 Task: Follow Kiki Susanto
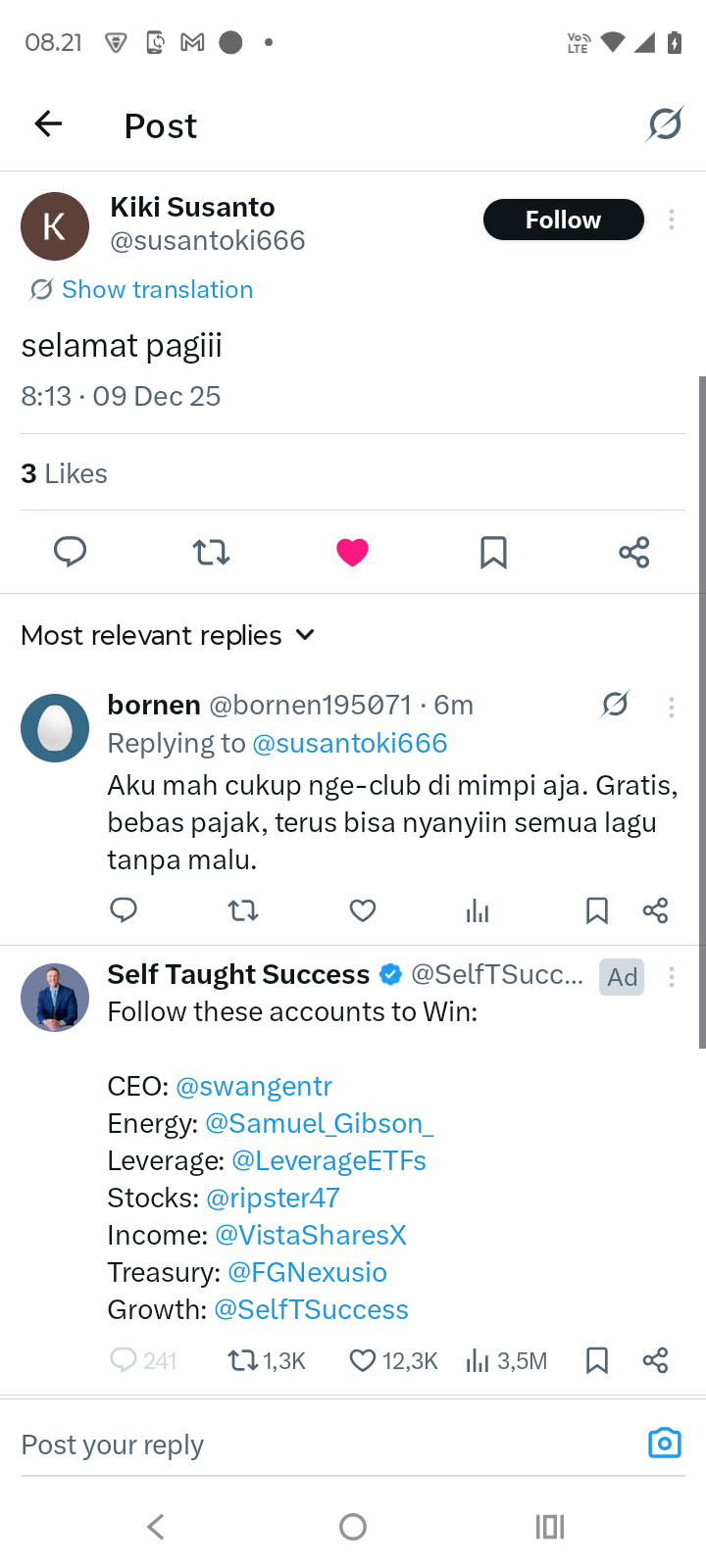click(x=563, y=220)
